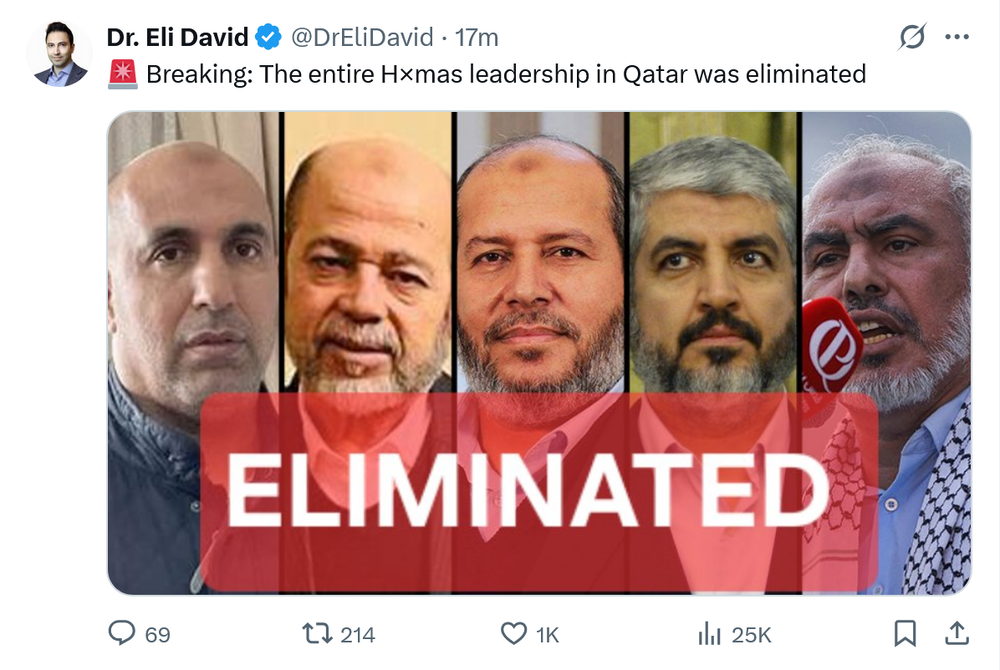The height and width of the screenshot is (670, 1000).
Task: Open view analytics bar chart icon
Action: coord(709,634)
